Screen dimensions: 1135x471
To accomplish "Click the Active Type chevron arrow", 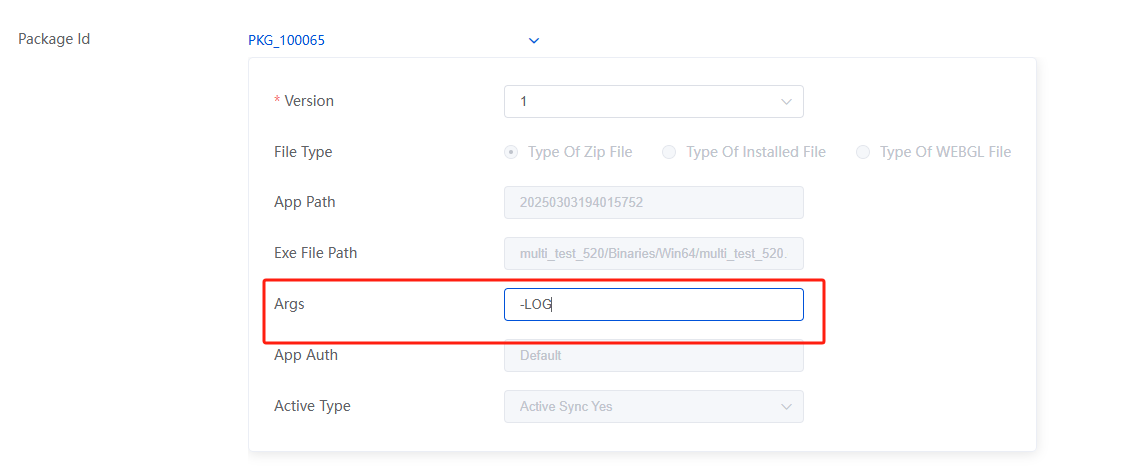I will (786, 407).
